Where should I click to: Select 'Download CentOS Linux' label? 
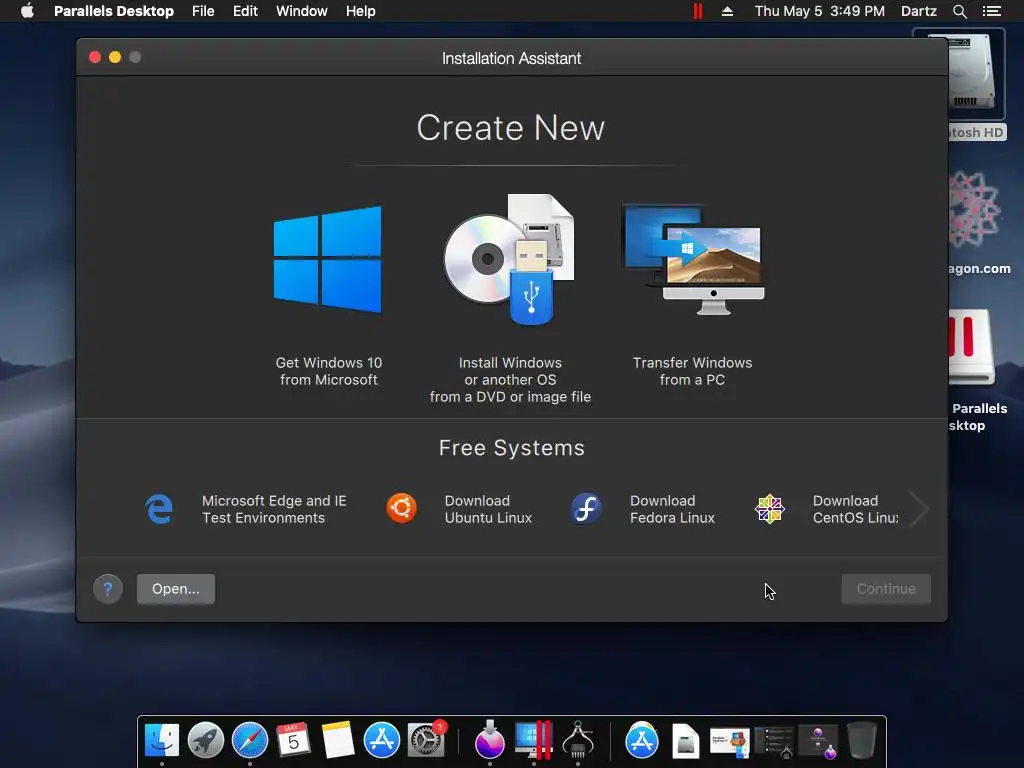(856, 509)
